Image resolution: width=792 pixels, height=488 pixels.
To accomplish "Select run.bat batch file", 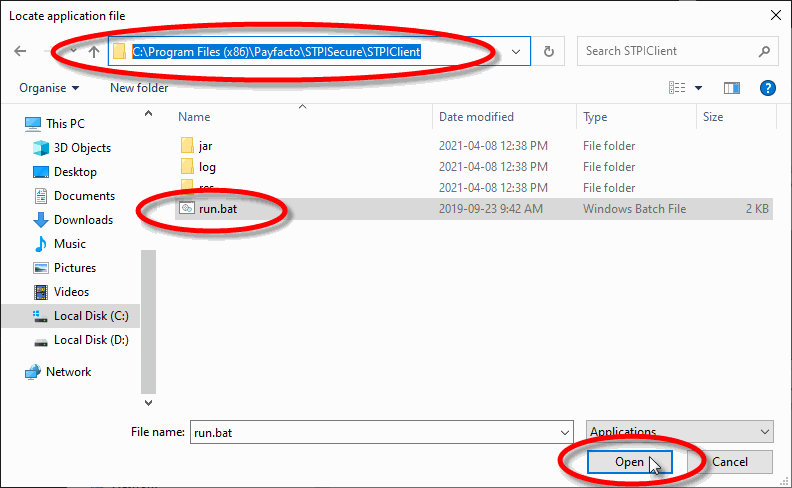I will pos(219,209).
